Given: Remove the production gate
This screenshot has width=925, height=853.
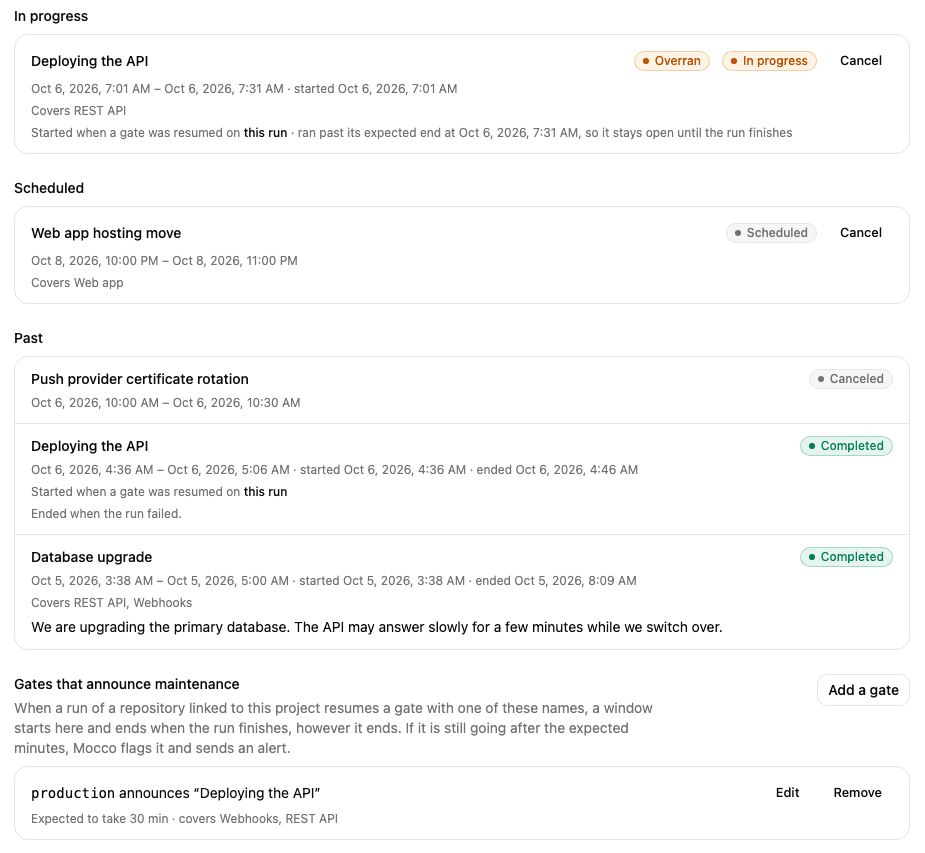Looking at the screenshot, I should [857, 793].
